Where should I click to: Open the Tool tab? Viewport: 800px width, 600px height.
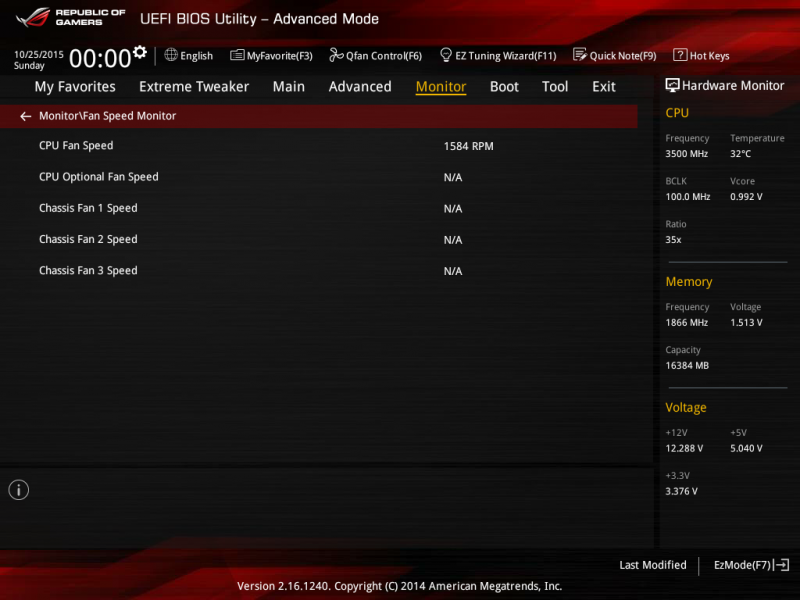[555, 87]
